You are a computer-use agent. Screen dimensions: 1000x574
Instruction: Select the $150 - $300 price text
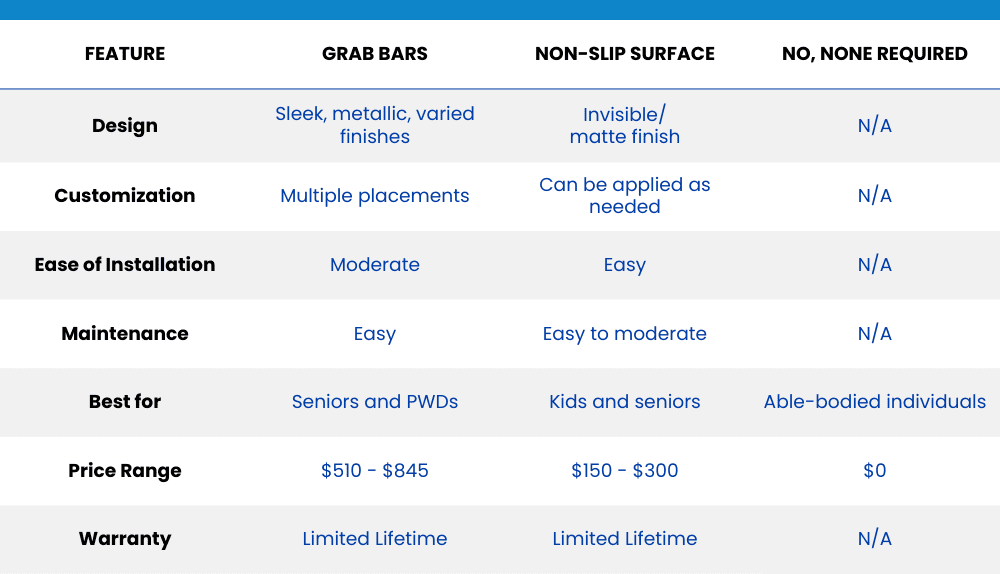pos(625,471)
